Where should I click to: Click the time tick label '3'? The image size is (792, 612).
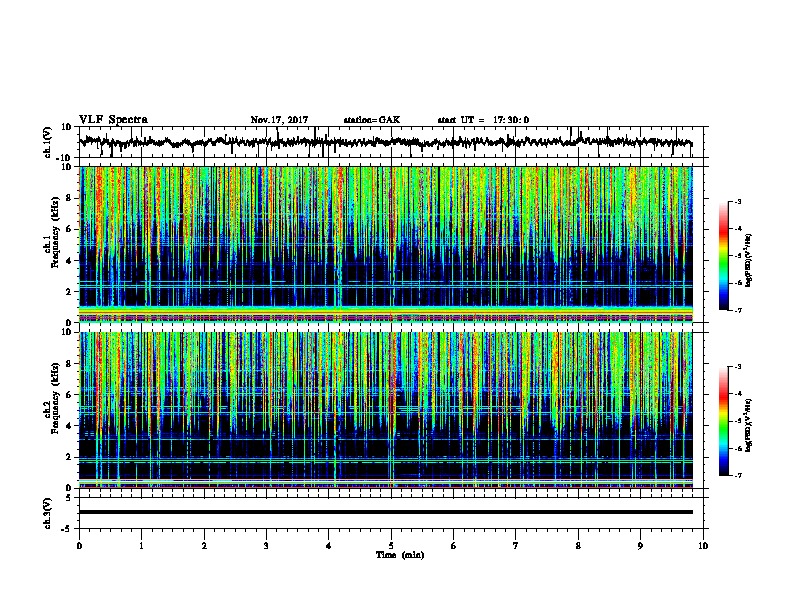tap(266, 546)
